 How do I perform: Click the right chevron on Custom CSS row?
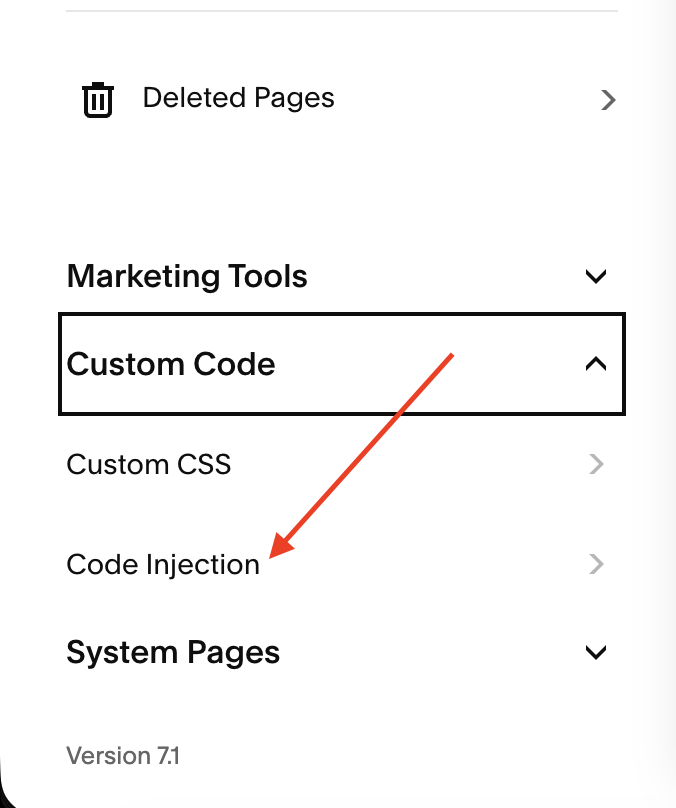[596, 464]
